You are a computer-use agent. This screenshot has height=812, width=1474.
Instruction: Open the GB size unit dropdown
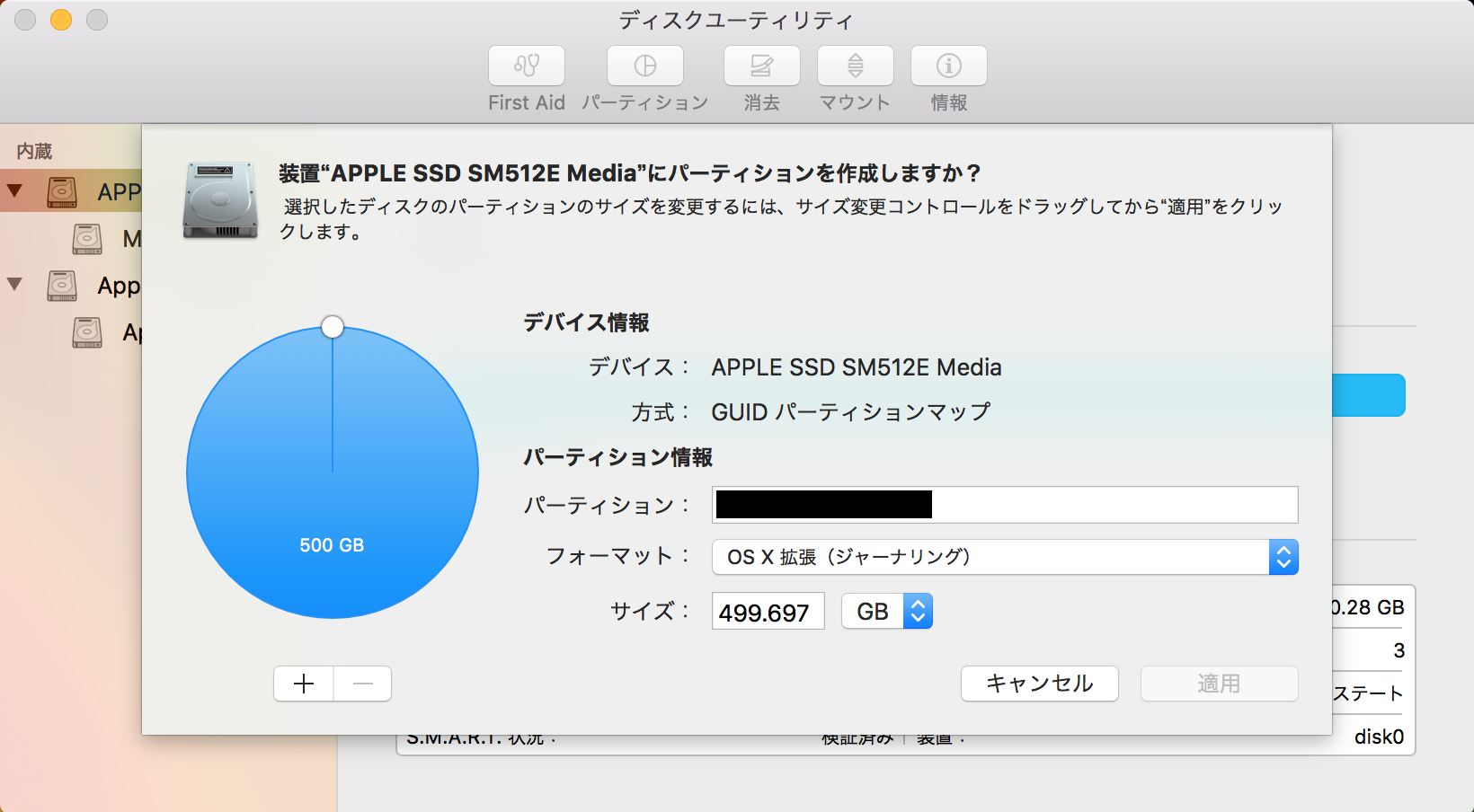coord(887,612)
